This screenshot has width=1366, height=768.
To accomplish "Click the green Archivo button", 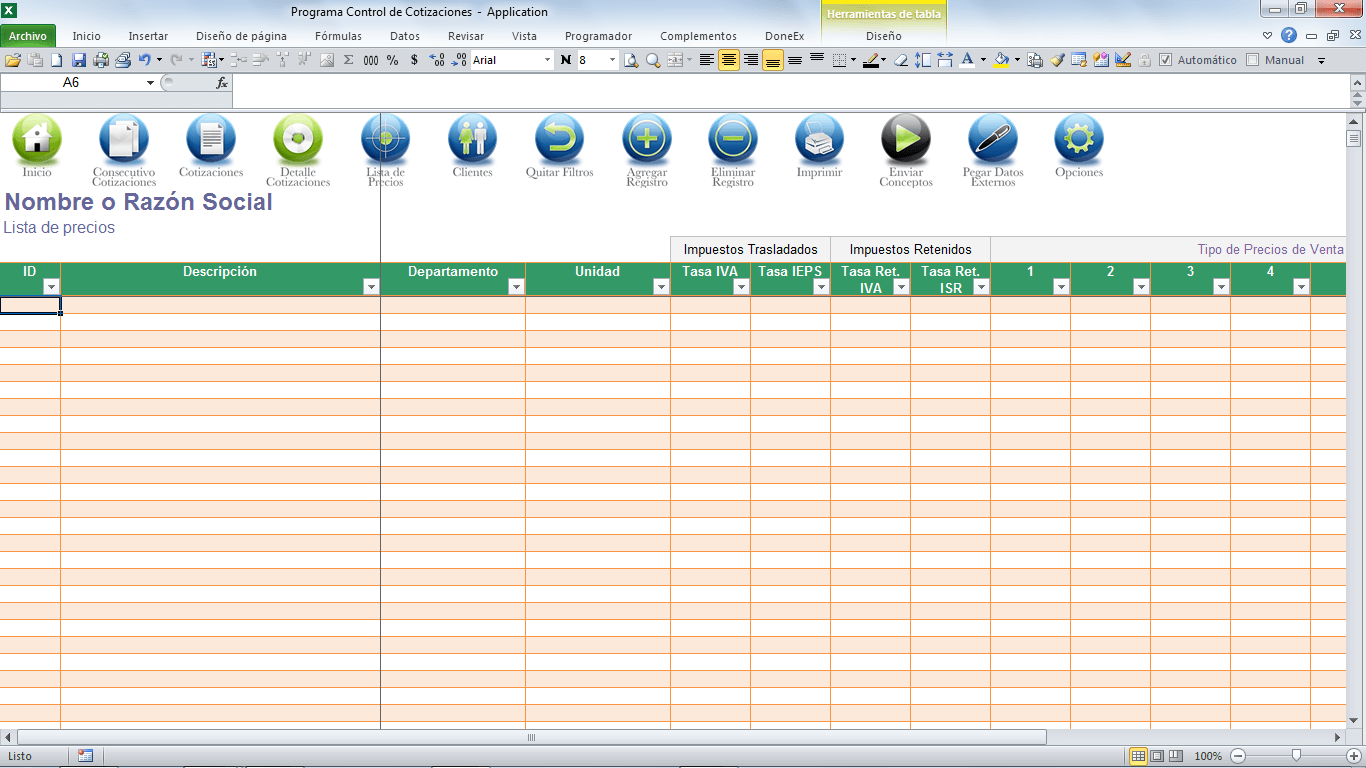I will [x=28, y=36].
